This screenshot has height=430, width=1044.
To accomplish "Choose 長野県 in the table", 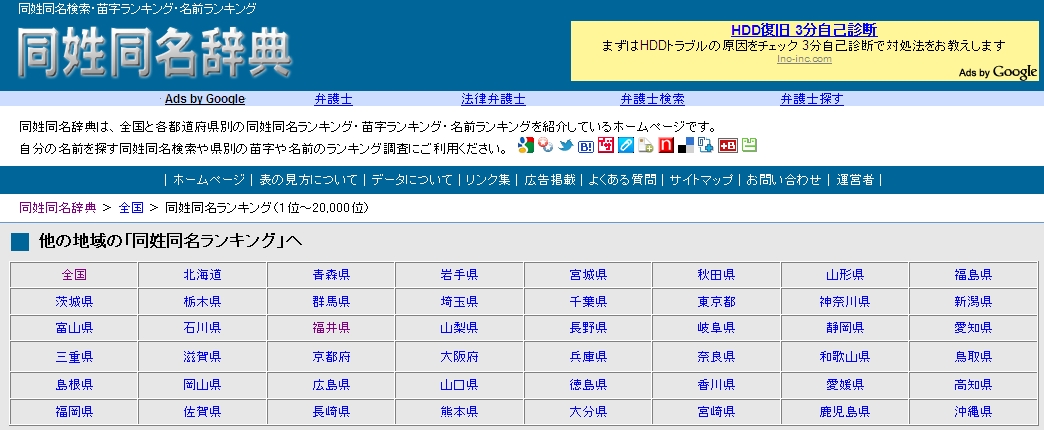I will coord(588,327).
